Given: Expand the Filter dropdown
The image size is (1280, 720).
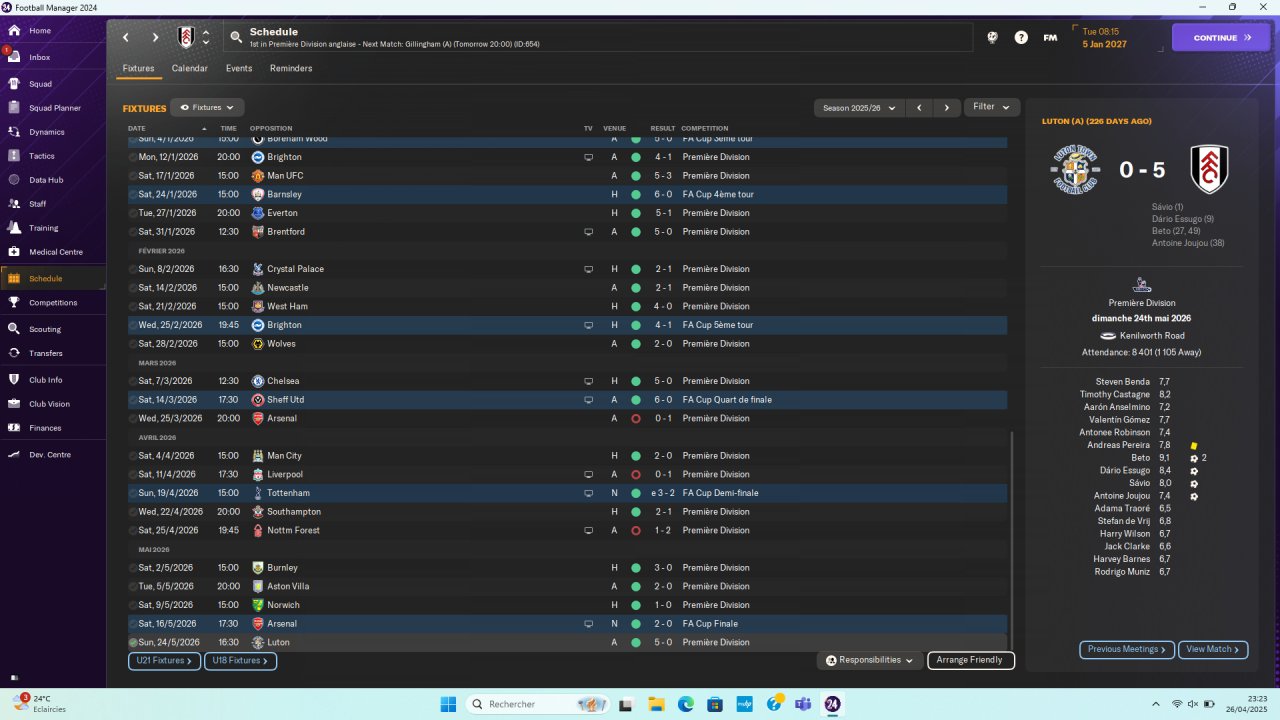Looking at the screenshot, I should 991,107.
